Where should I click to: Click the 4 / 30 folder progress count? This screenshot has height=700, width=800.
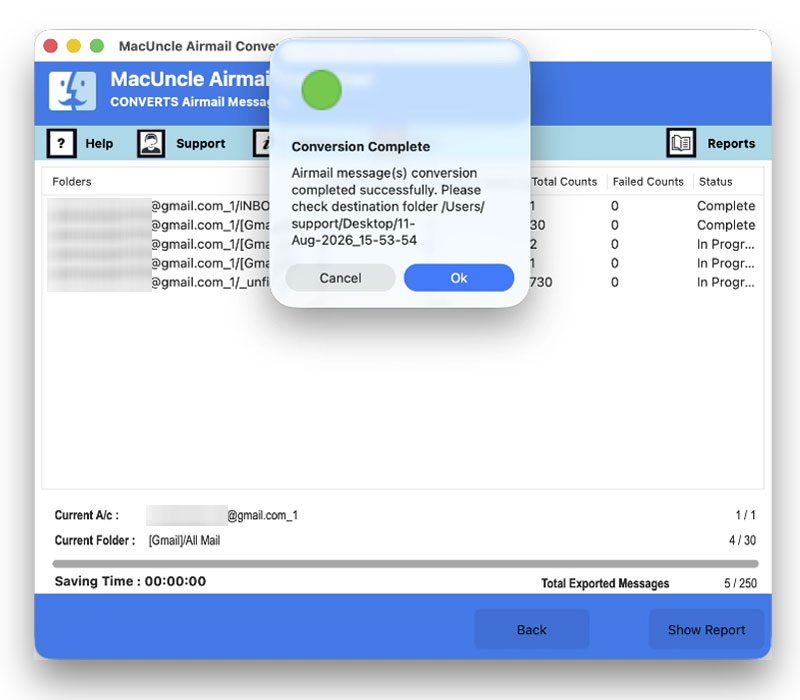coord(742,540)
